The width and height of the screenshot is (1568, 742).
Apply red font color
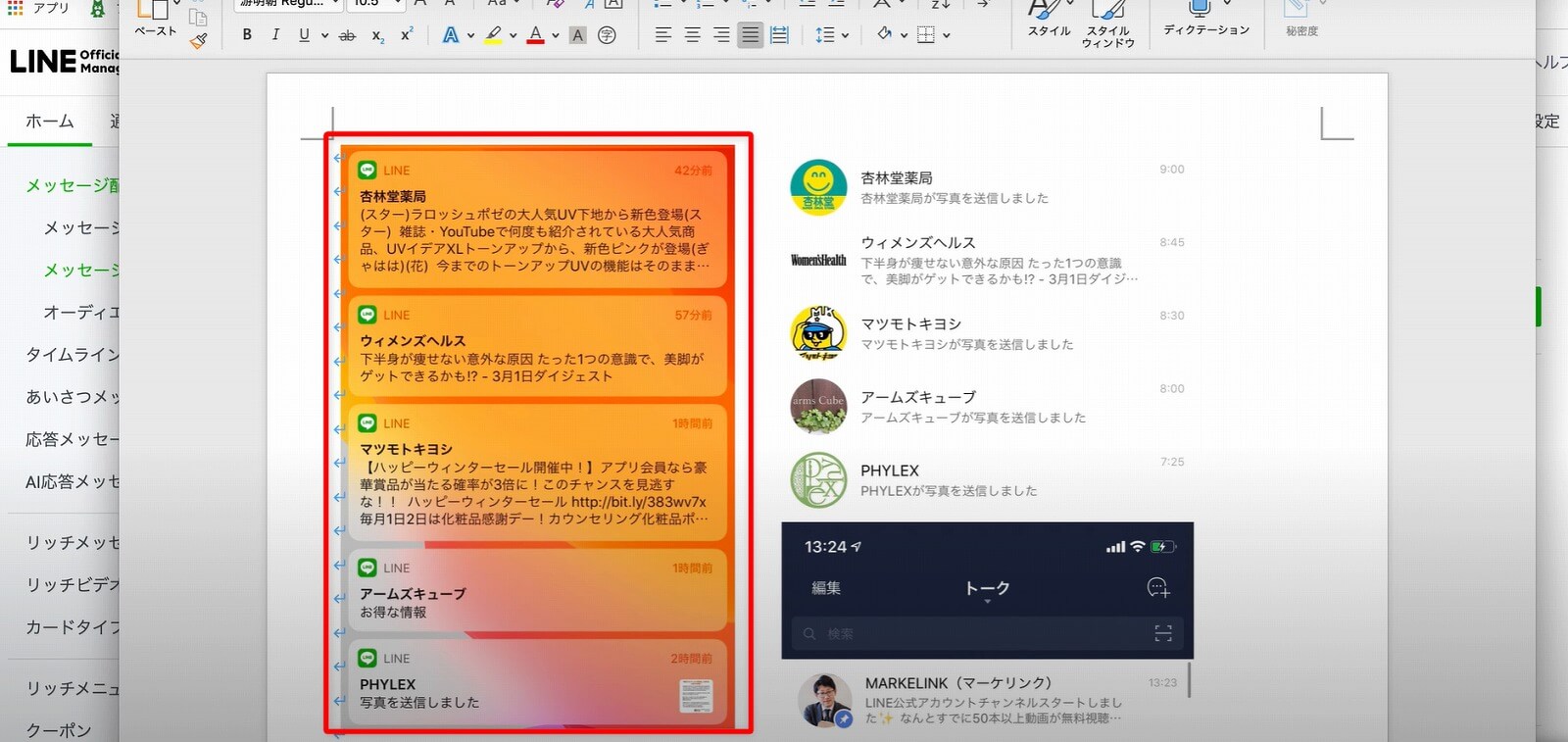[535, 35]
